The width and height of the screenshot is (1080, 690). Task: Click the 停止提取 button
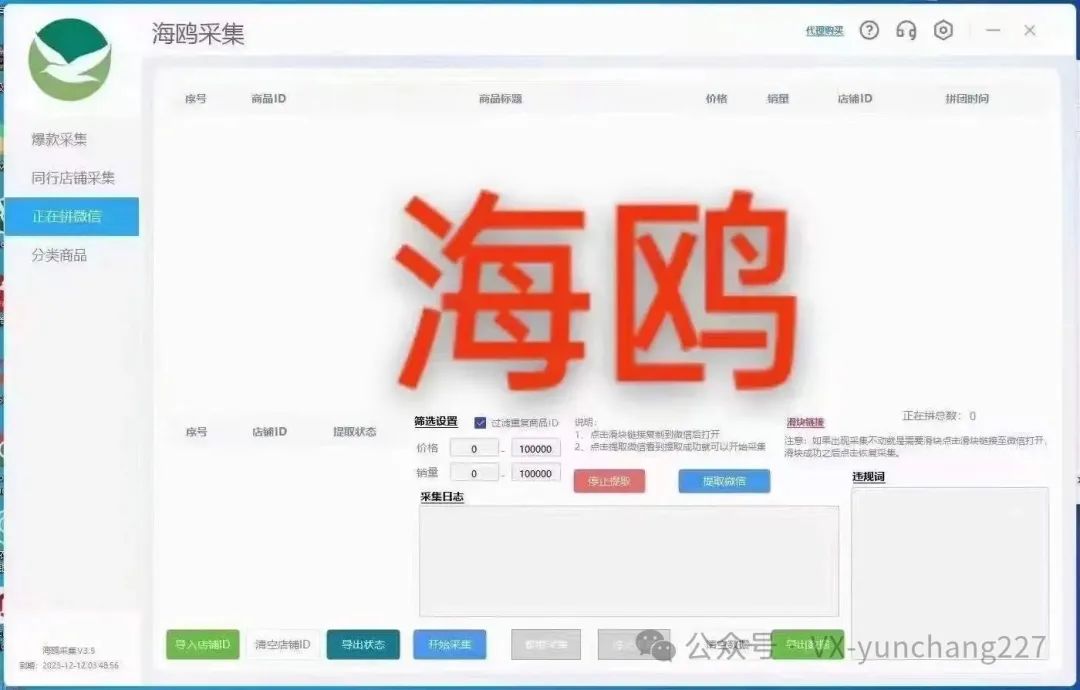point(610,480)
